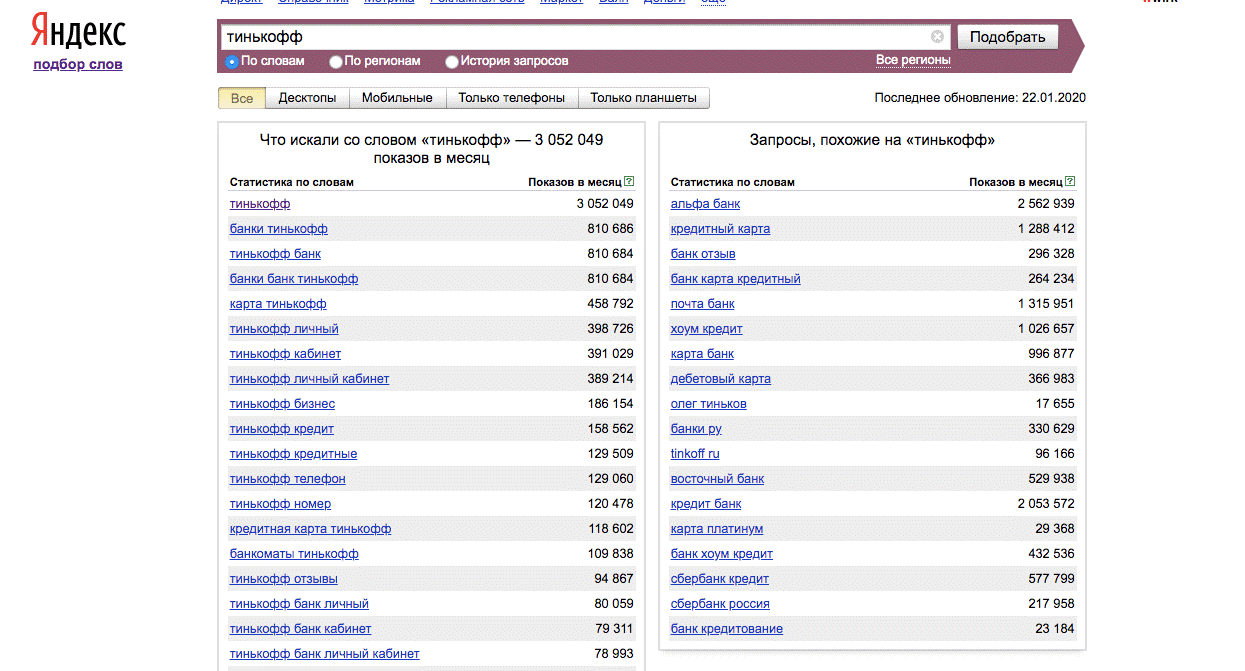Open the банк отзыв link
This screenshot has width=1245, height=671.
pos(703,254)
